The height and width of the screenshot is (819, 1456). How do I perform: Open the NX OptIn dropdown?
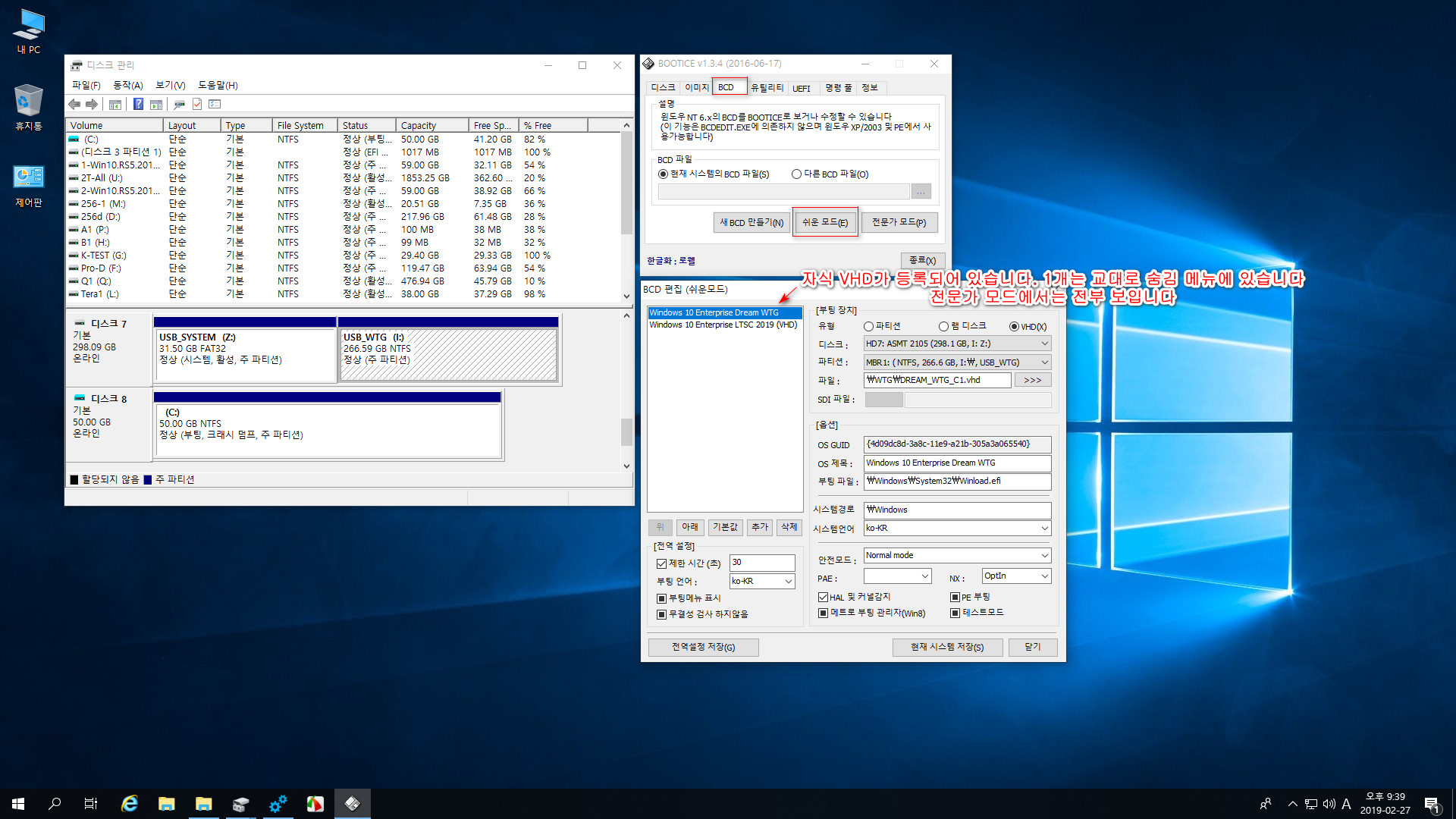click(x=1016, y=576)
